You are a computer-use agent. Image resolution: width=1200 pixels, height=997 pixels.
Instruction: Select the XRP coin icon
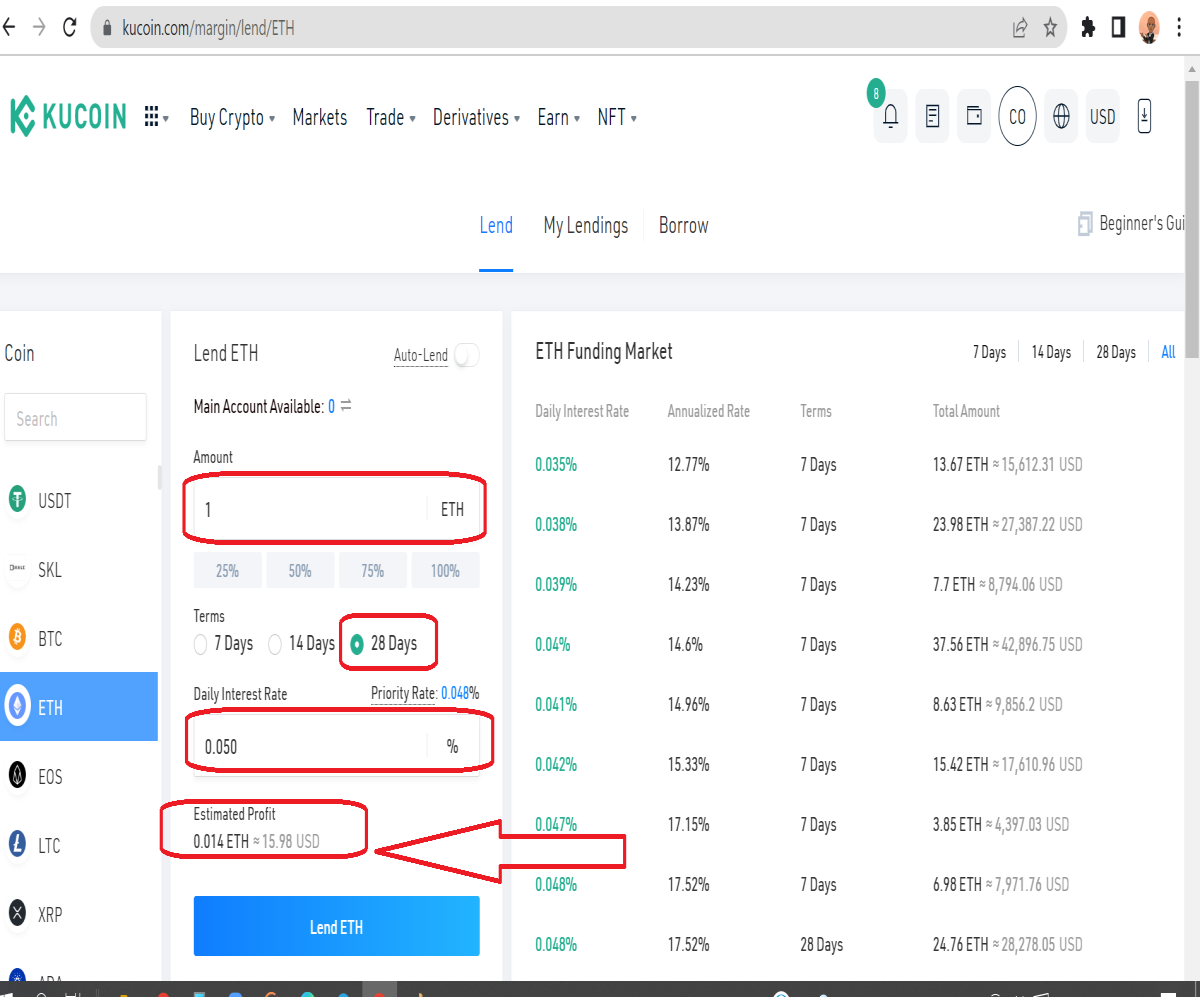pyautogui.click(x=18, y=912)
